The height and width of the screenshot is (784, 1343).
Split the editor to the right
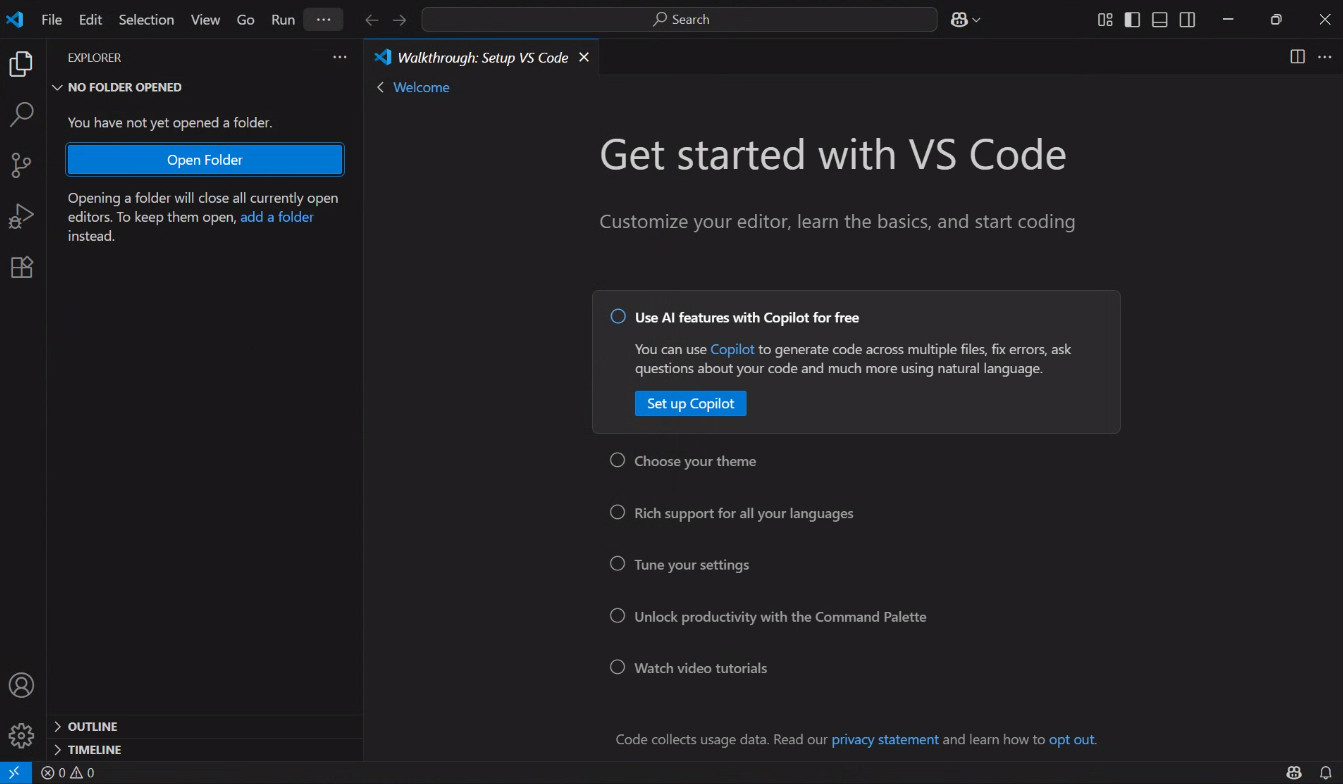click(x=1297, y=57)
